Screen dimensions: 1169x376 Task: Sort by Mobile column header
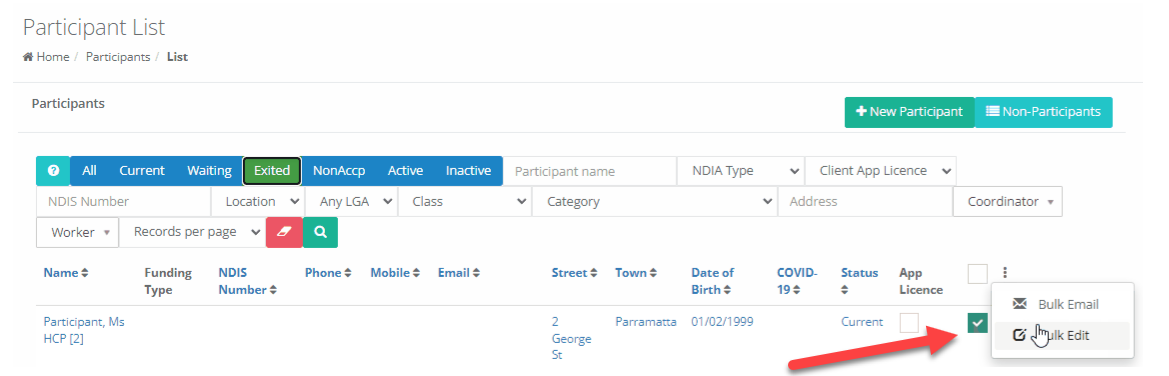click(395, 273)
